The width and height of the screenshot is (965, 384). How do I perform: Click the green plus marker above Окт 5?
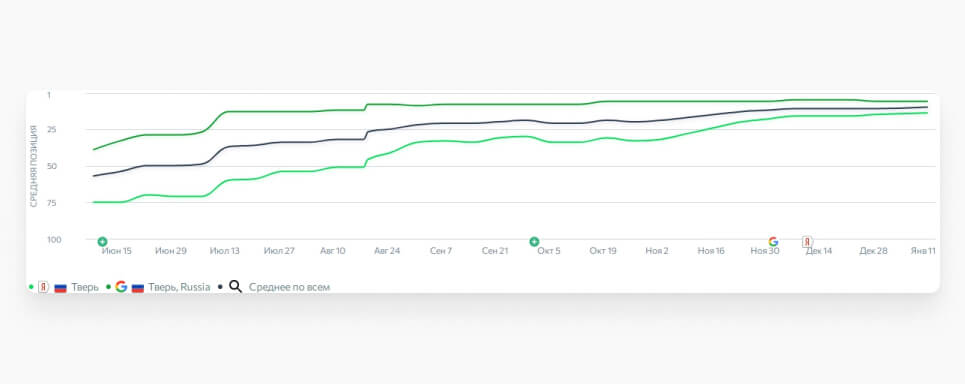click(x=534, y=241)
